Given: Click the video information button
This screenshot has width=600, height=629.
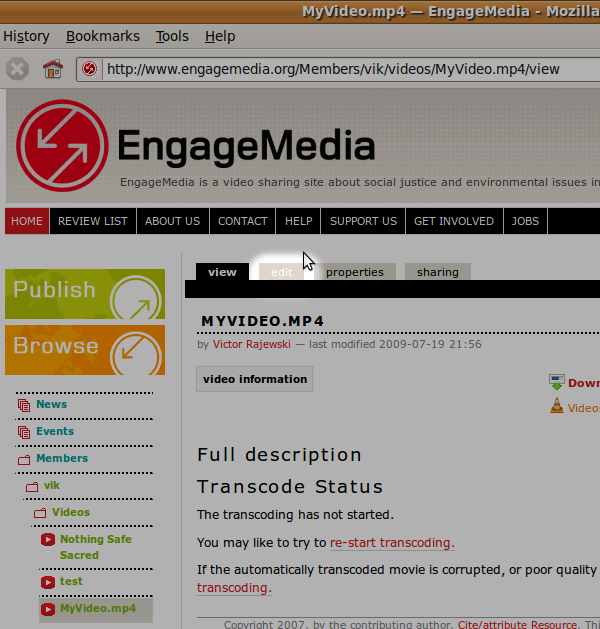Looking at the screenshot, I should (x=254, y=379).
